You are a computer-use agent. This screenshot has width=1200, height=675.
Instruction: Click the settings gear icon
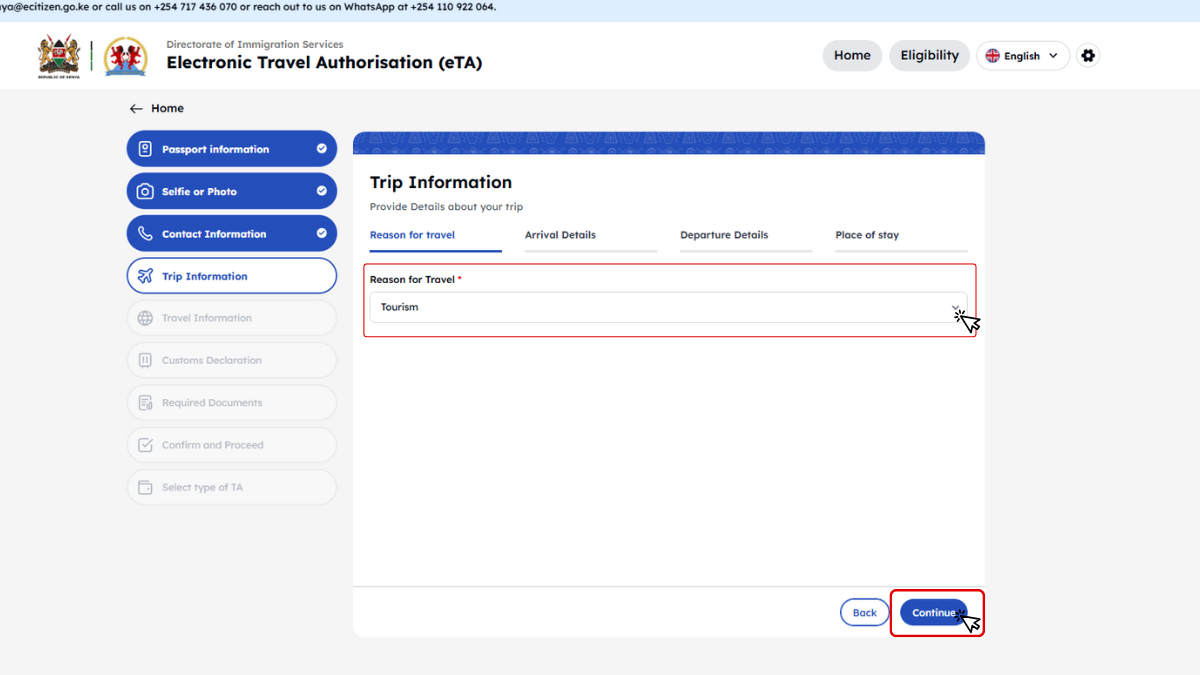pyautogui.click(x=1088, y=56)
